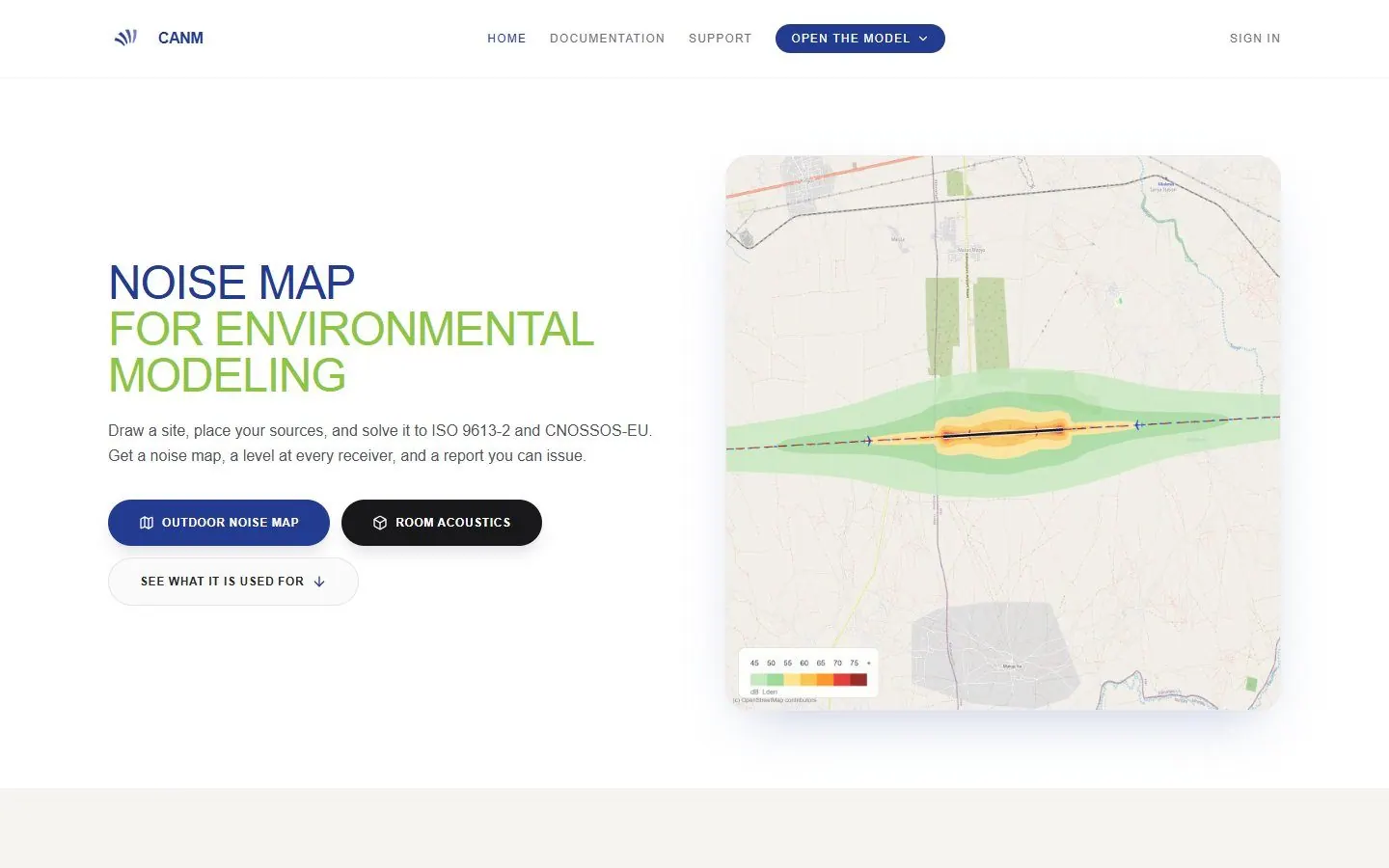Click the map icon in Outdoor Noise Map
The height and width of the screenshot is (868, 1389).
coord(147,523)
